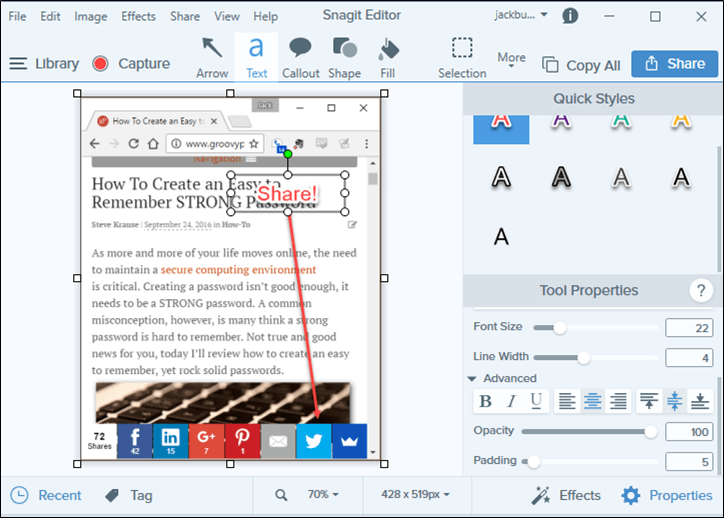Open the More tools dropdown
The image size is (724, 518).
[511, 60]
